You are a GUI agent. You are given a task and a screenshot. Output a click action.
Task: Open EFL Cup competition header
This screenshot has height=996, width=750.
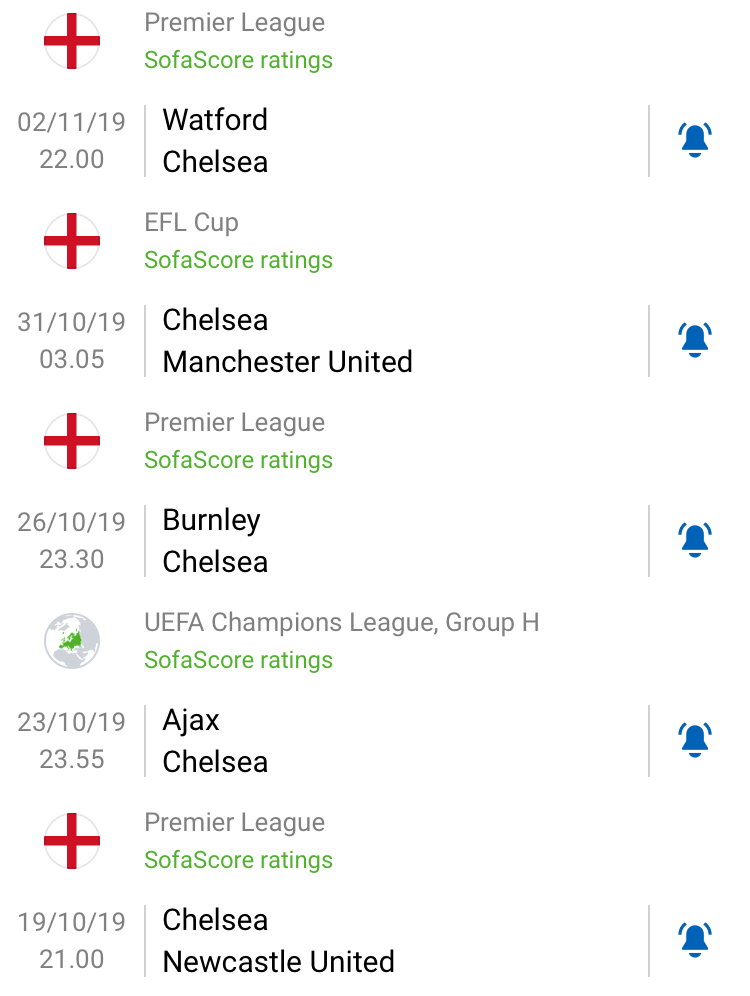pyautogui.click(x=191, y=222)
